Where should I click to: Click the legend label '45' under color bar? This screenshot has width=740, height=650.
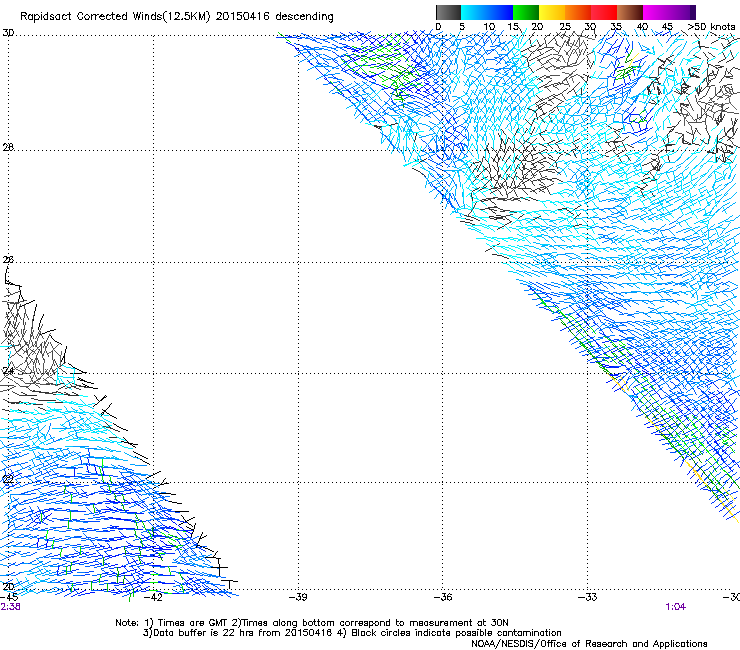(667, 27)
